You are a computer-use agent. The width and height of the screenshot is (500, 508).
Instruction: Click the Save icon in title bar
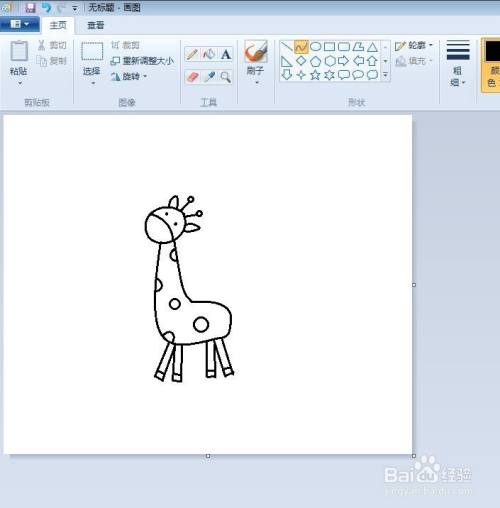31,7
